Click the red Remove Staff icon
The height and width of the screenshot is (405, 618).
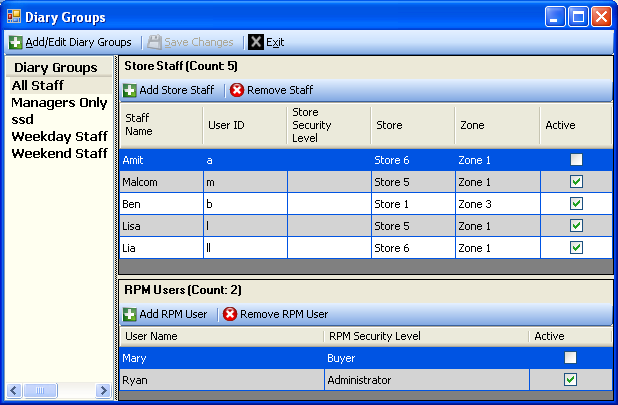pyautogui.click(x=237, y=90)
